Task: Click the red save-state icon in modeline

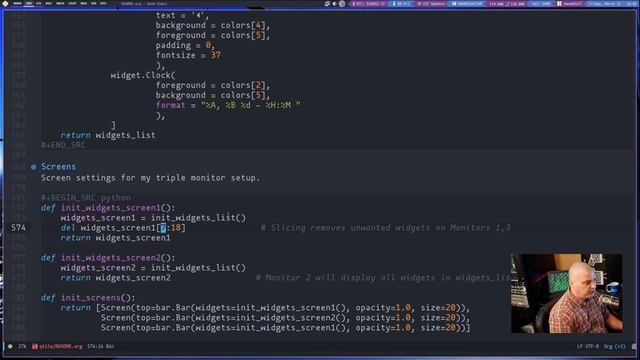Action: pyautogui.click(x=35, y=347)
